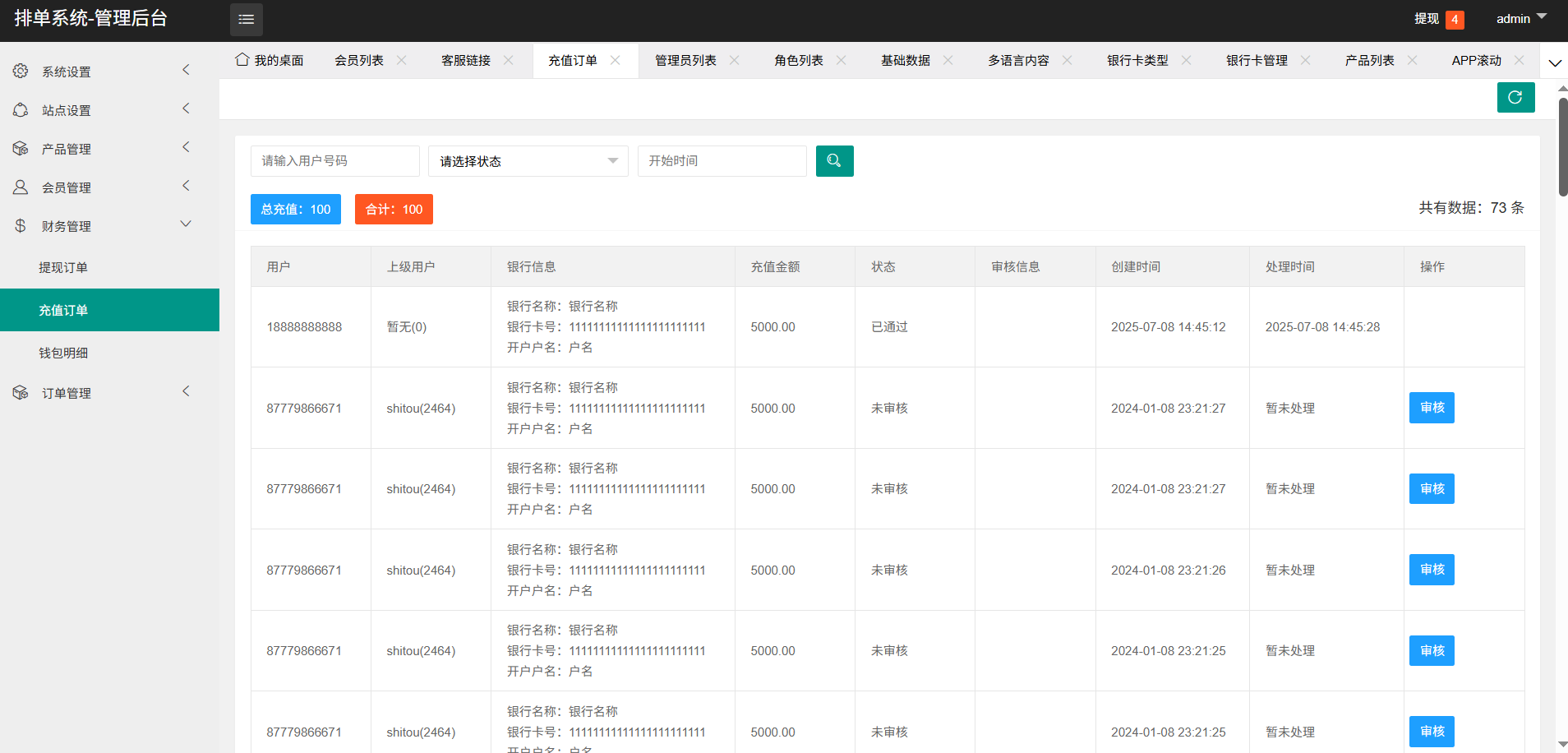Click the 排单系统-管理后台 title
This screenshot has width=1568, height=753.
[90, 18]
